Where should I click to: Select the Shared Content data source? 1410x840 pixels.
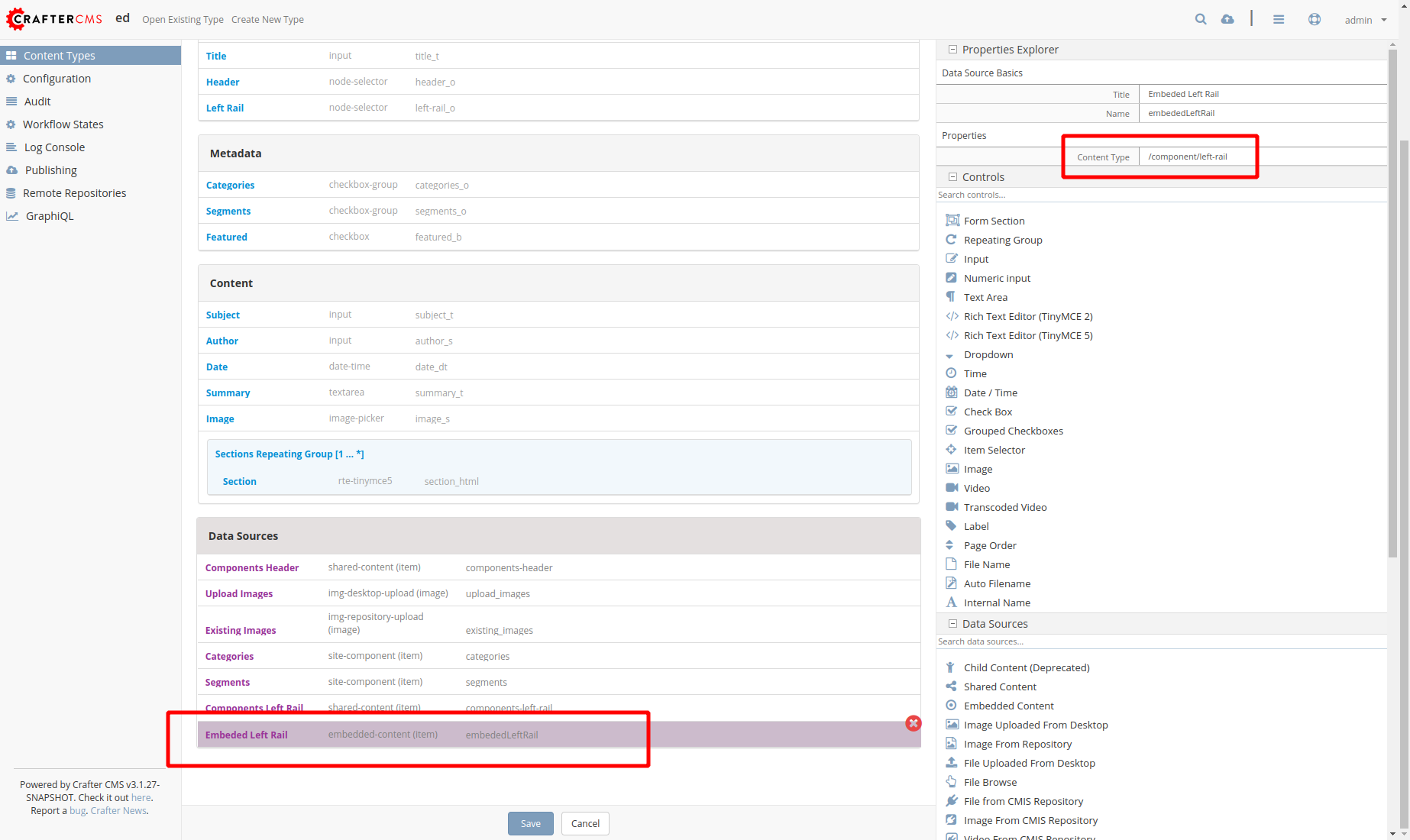click(999, 687)
